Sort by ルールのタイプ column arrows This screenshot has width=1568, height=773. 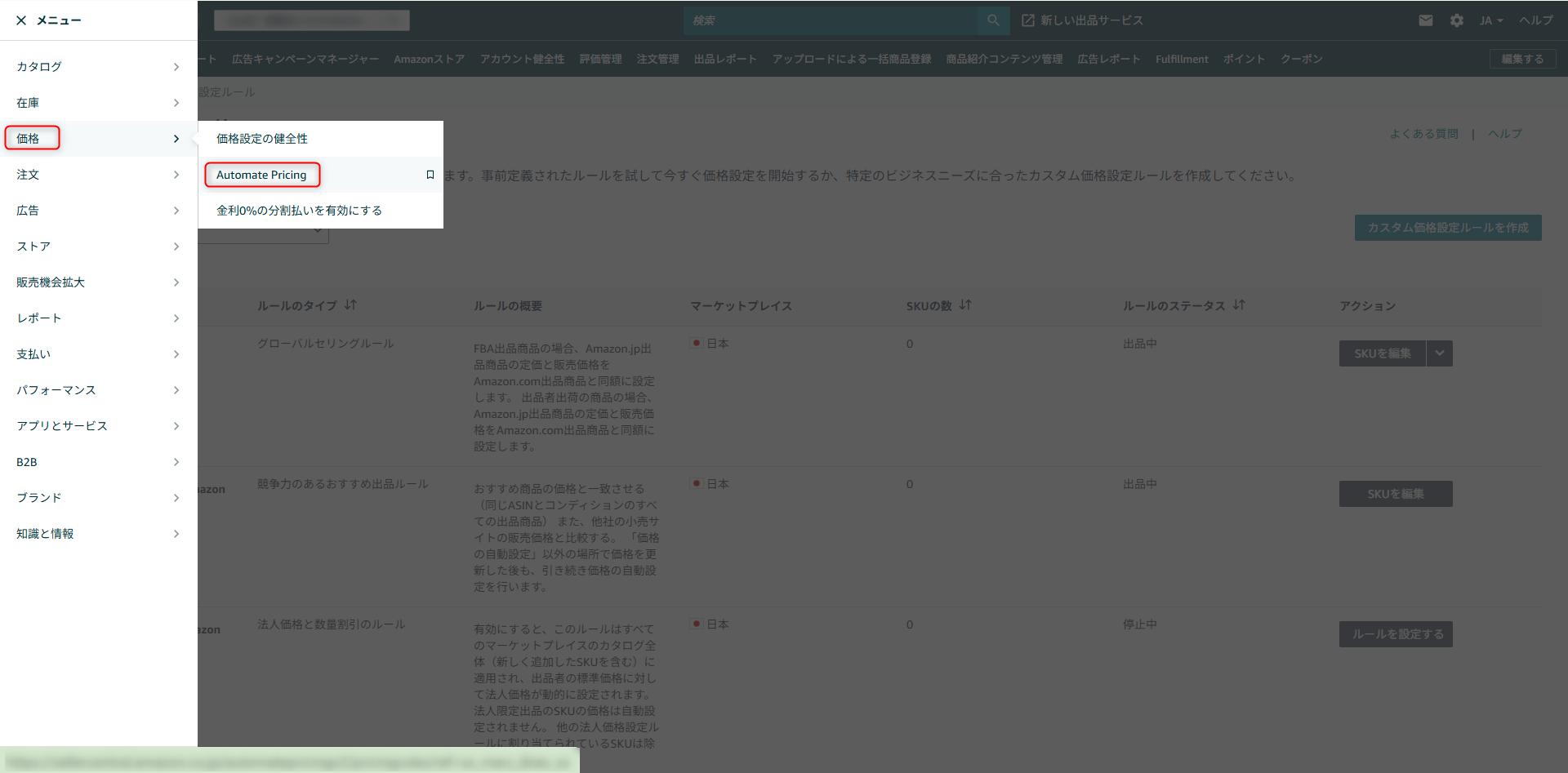click(350, 305)
